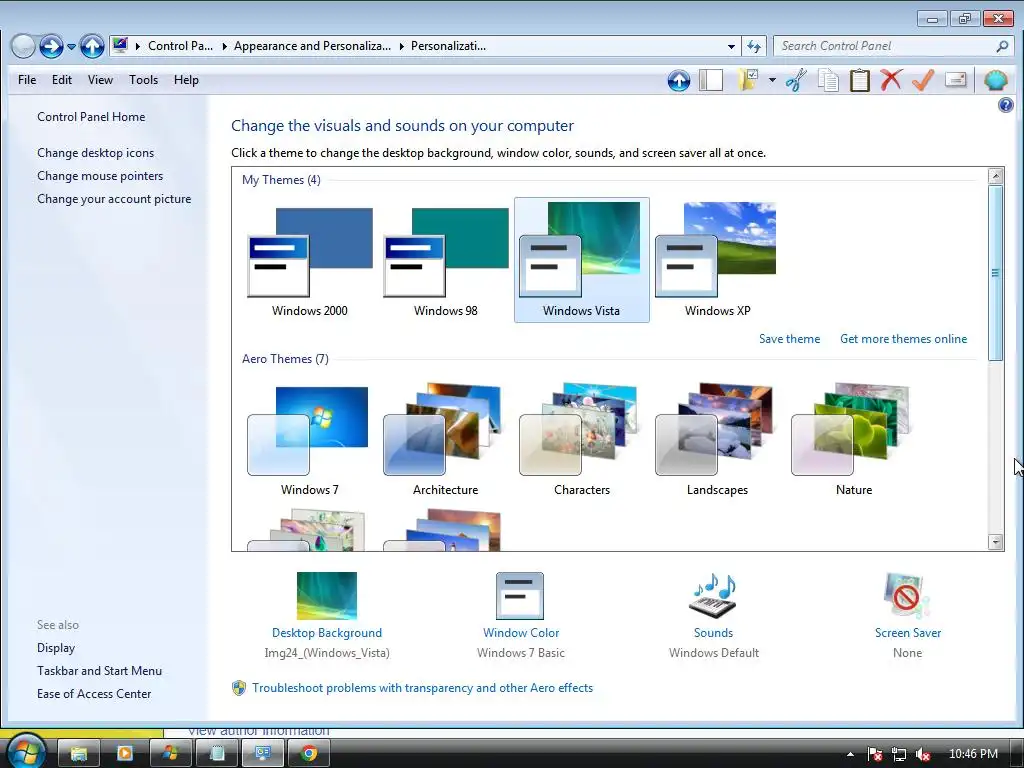Click Change mouse pointers link
This screenshot has height=768, width=1024.
pos(100,176)
